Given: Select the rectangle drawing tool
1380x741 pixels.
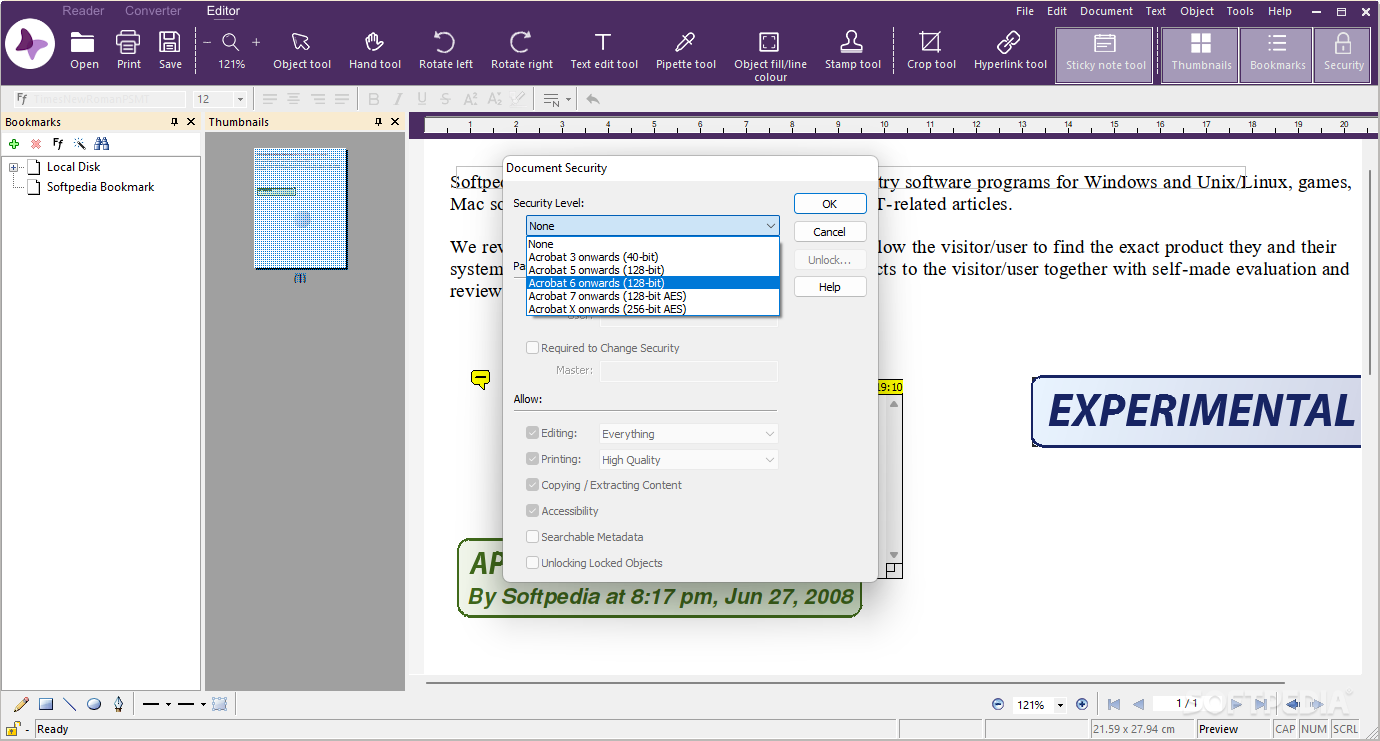Looking at the screenshot, I should point(46,704).
